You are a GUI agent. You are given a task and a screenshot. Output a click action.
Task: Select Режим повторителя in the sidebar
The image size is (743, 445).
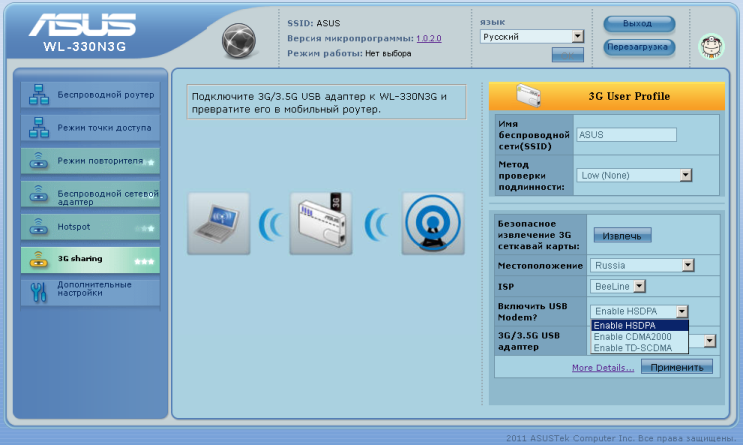click(x=90, y=161)
